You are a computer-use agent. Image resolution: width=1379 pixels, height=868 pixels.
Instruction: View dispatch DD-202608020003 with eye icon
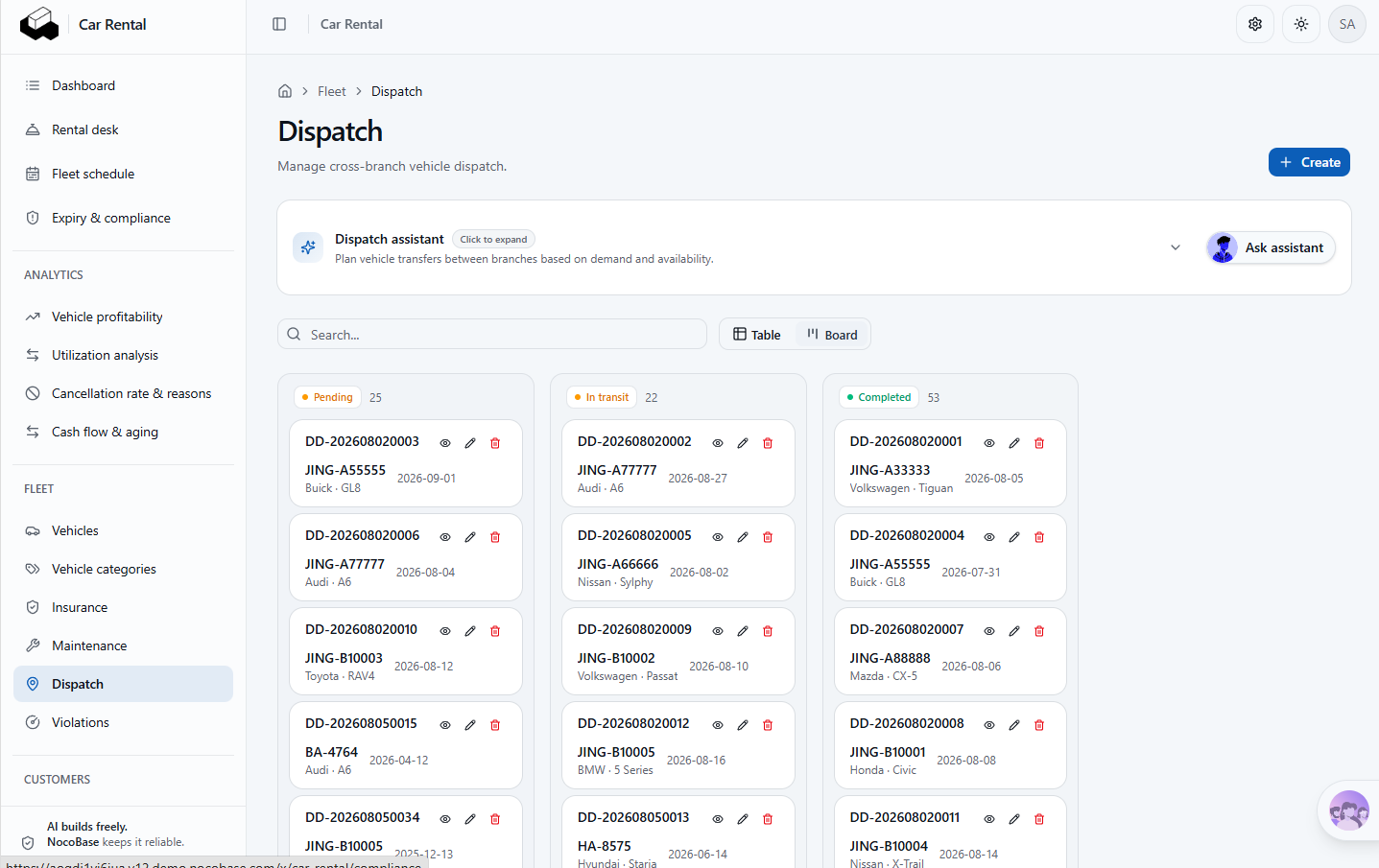(445, 443)
